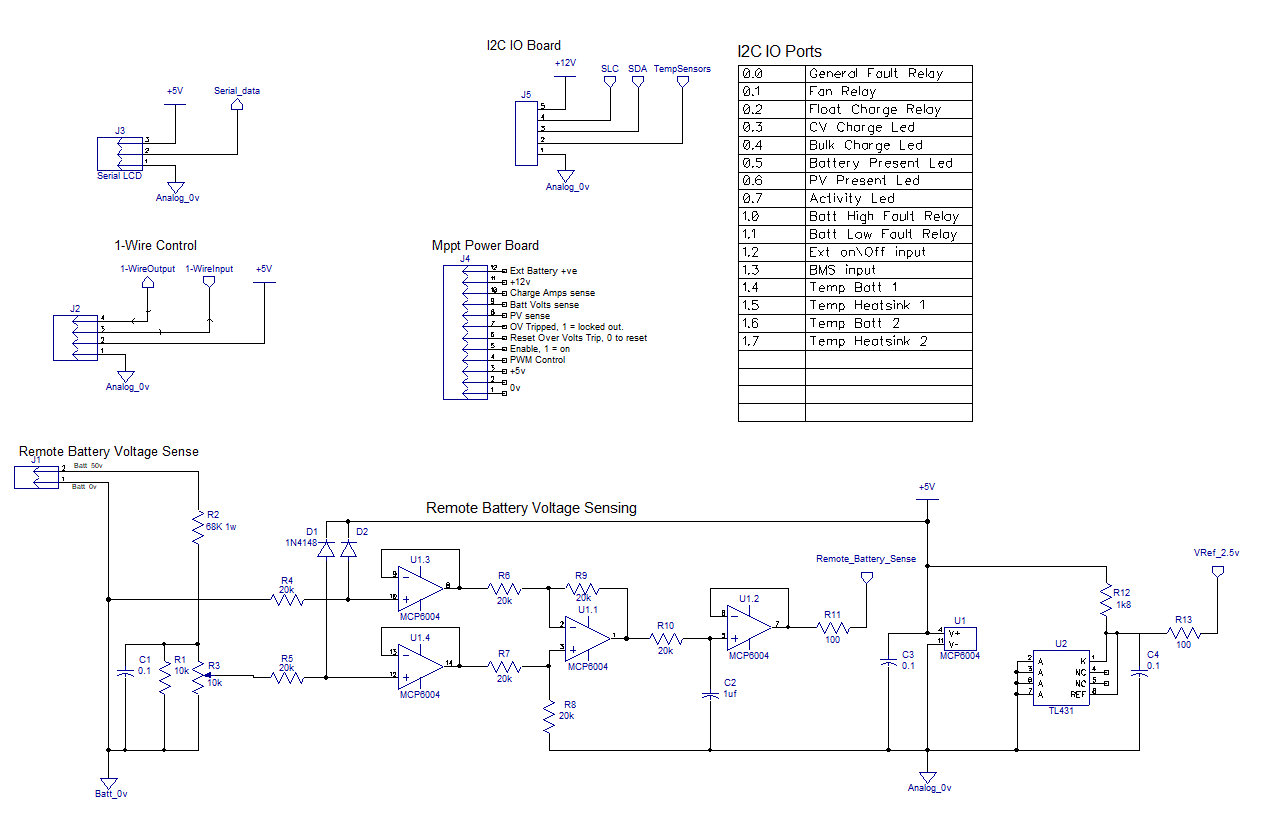Select the J3 Serial LCD connector

121,153
